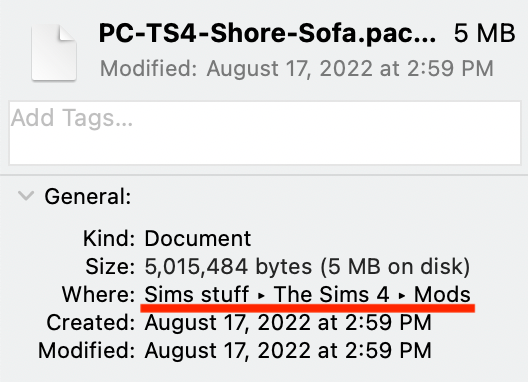Click arrow between The Sims 4 and Mods
The image size is (528, 382).
401,295
